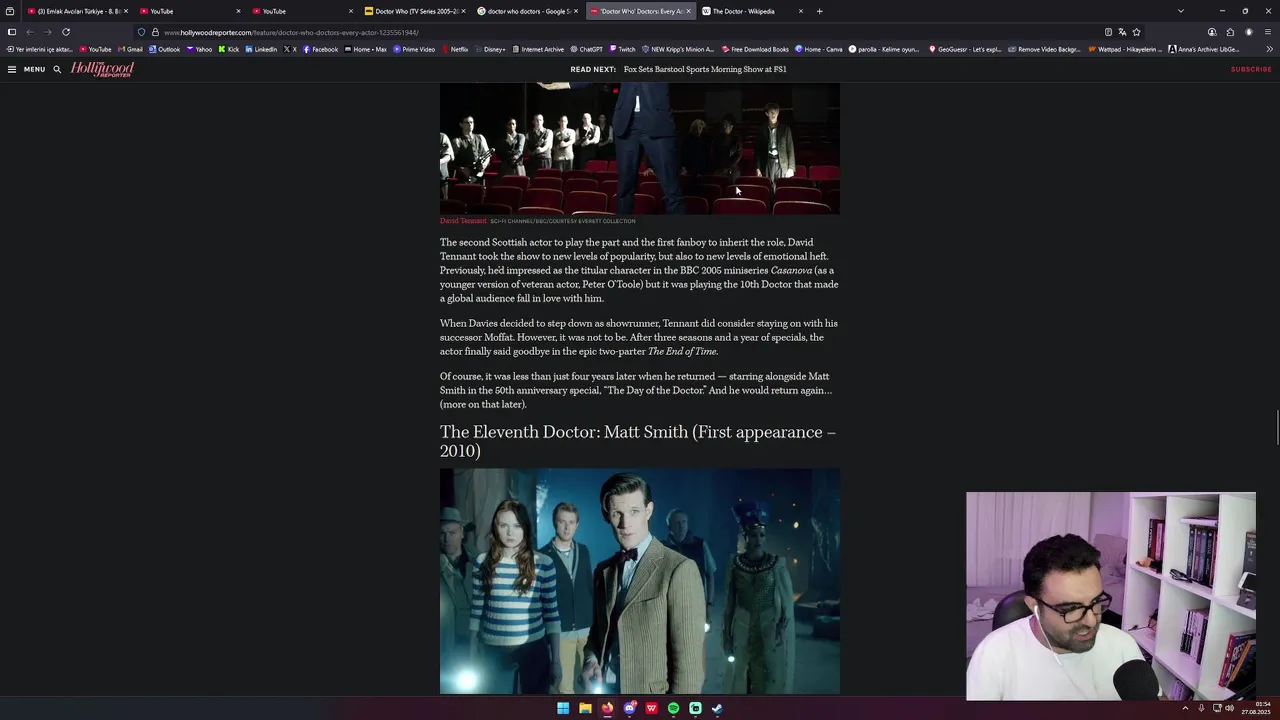The image size is (1280, 720).
Task: Open the Netflix bookmark
Action: [455, 49]
